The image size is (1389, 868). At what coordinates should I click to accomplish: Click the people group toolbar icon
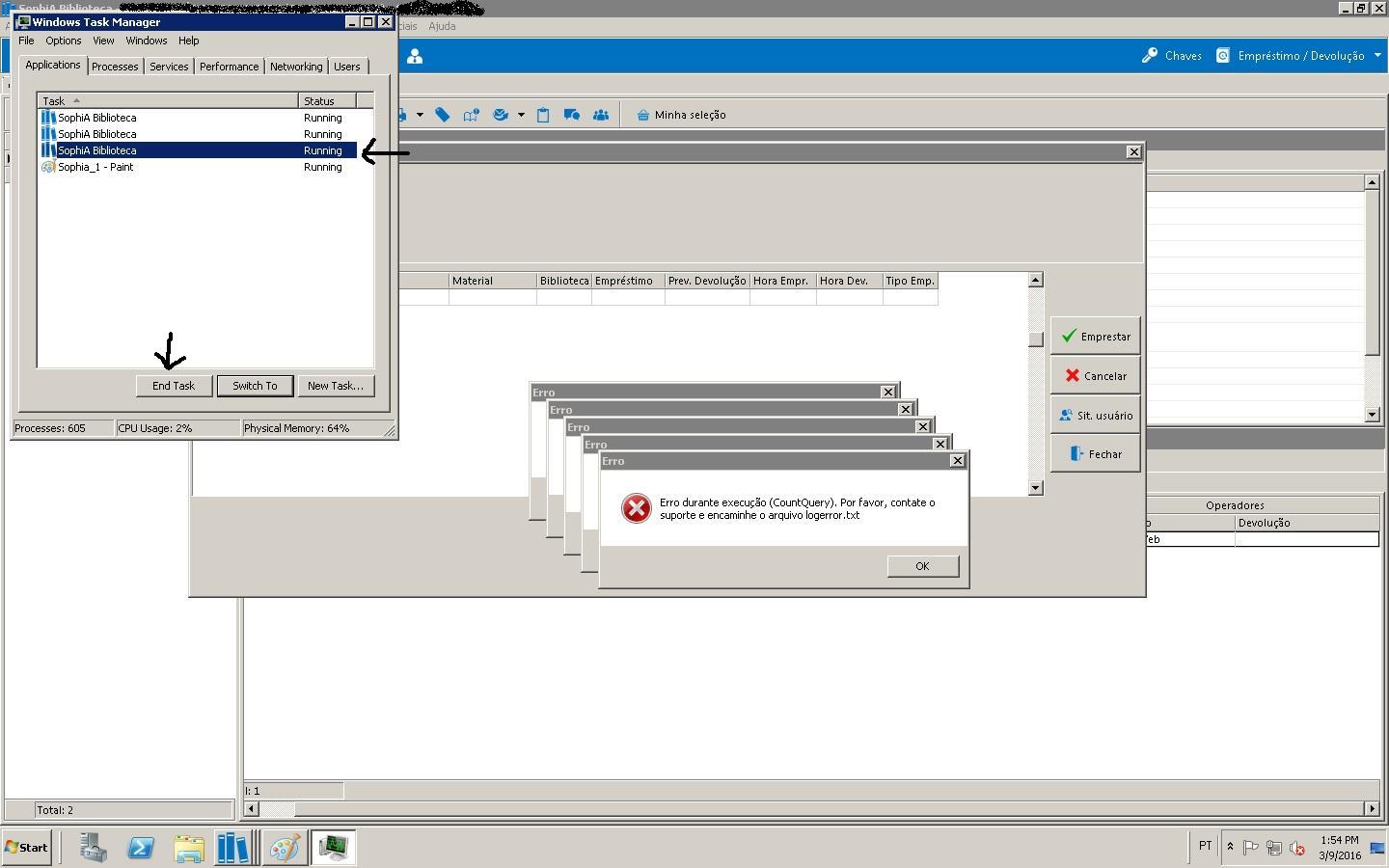tap(601, 115)
